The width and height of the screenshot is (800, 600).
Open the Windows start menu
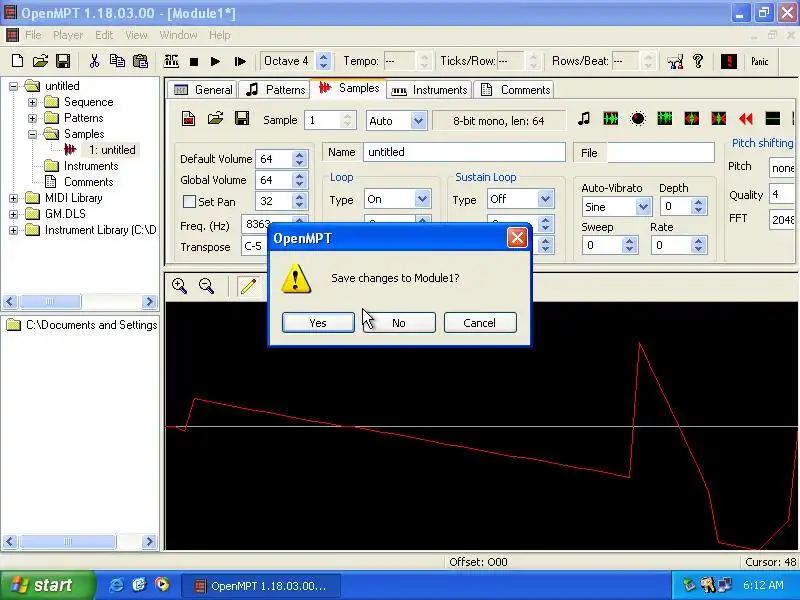(47, 585)
